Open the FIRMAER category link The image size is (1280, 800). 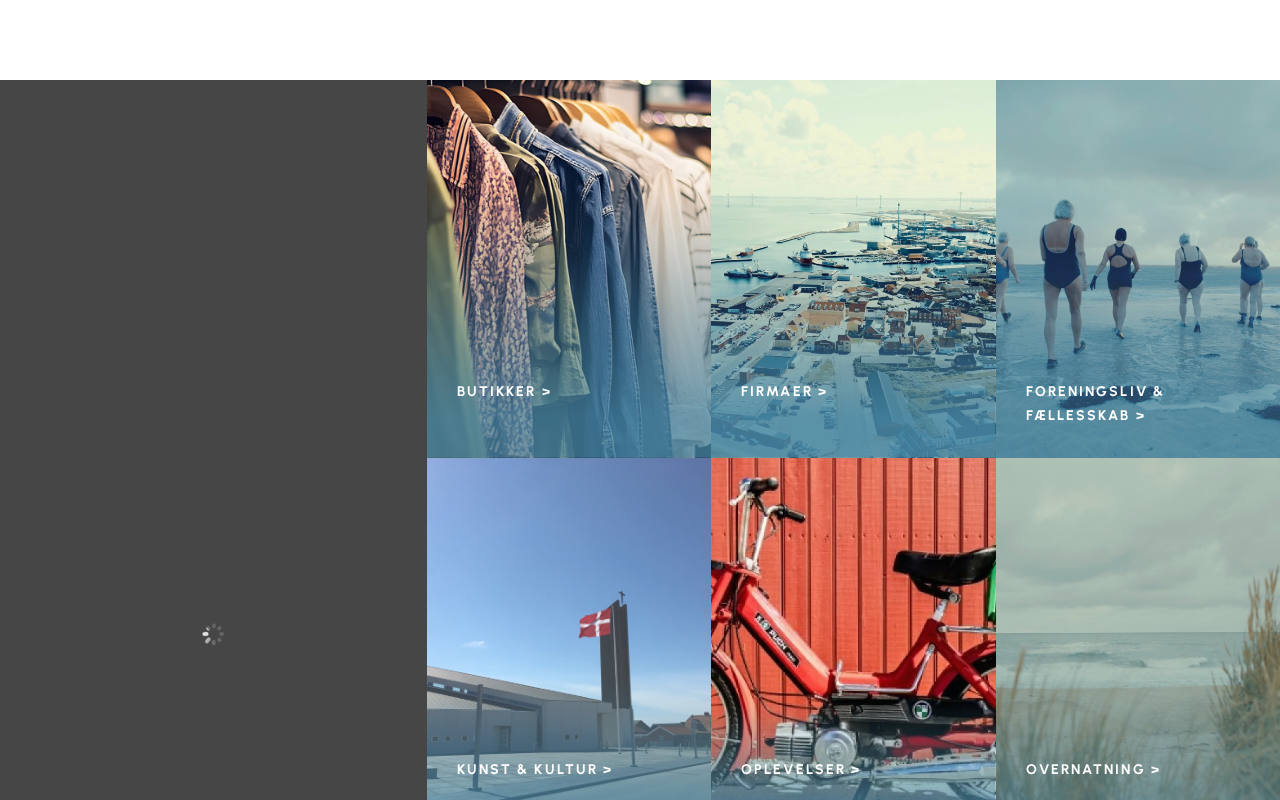tap(784, 391)
